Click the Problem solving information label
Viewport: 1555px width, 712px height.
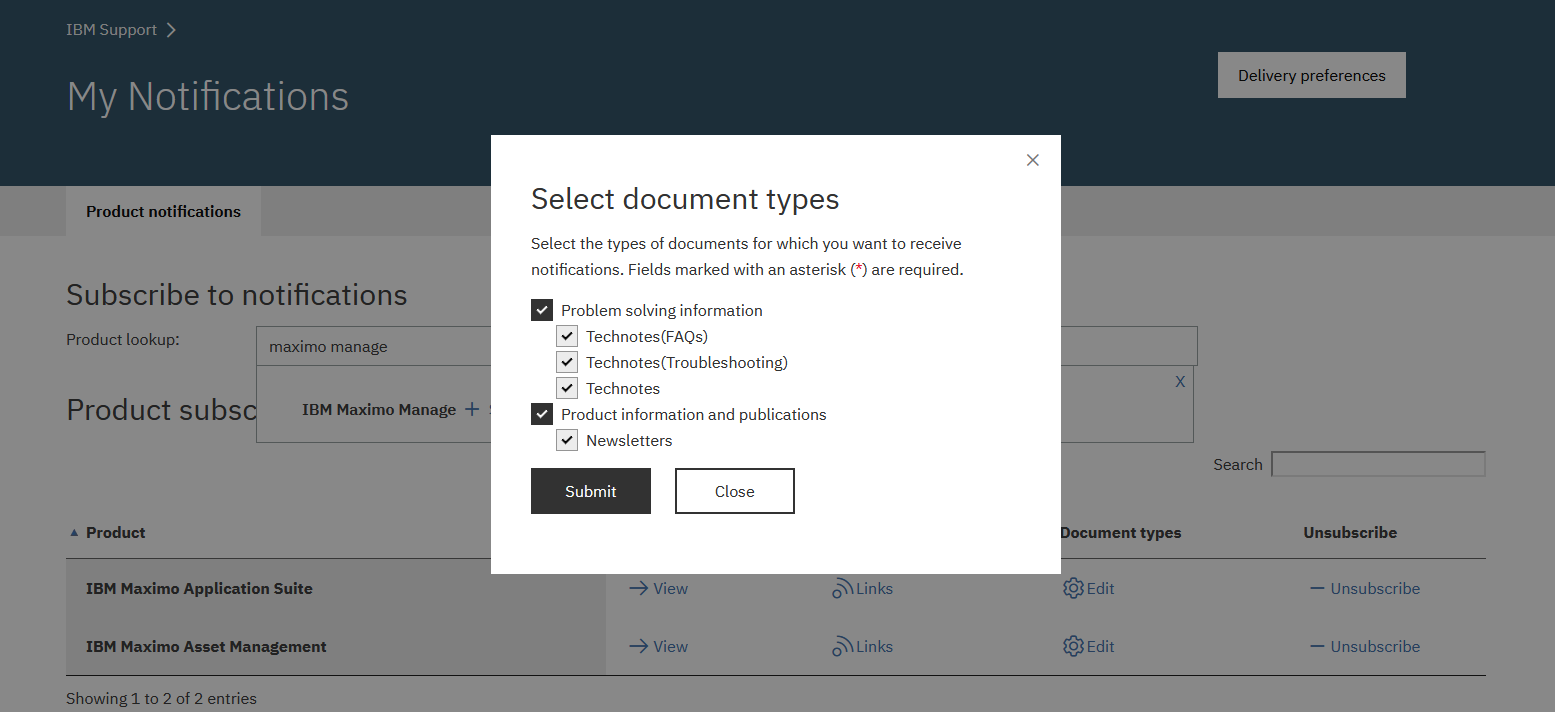pyautogui.click(x=662, y=310)
